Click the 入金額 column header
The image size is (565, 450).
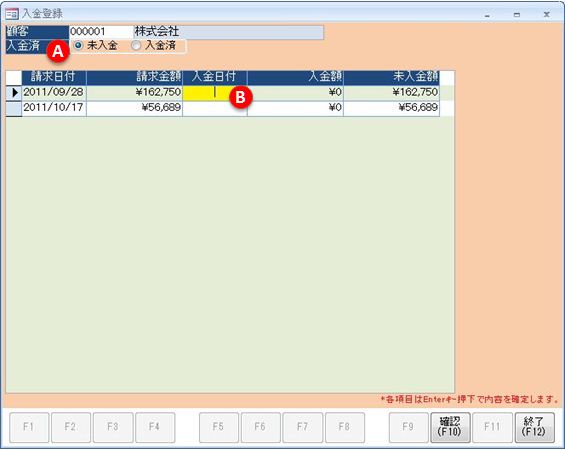click(x=295, y=77)
